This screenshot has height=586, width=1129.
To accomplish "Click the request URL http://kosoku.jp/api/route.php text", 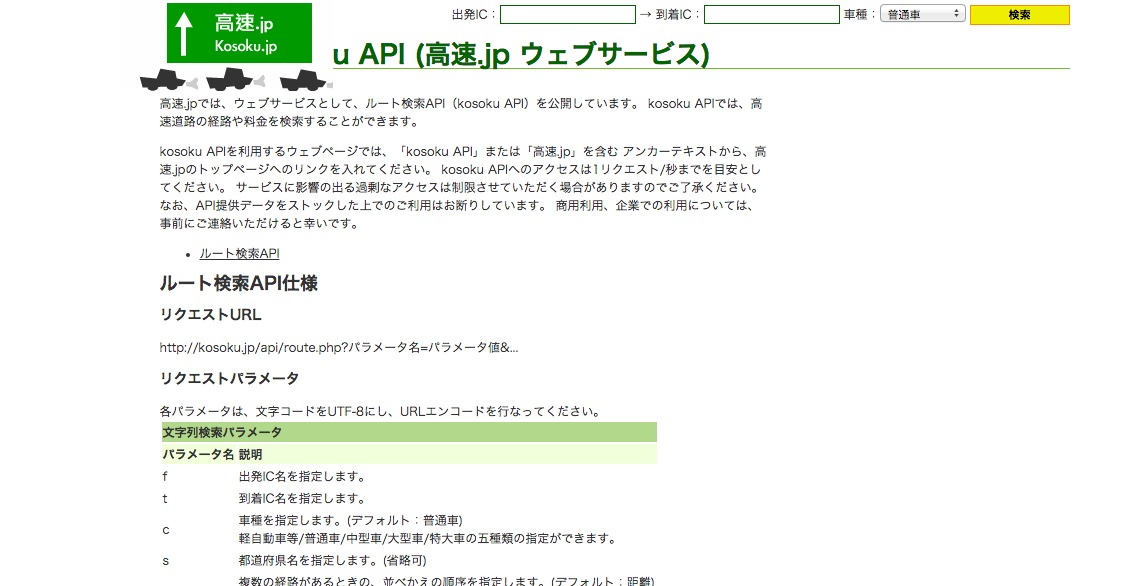I will (x=339, y=348).
